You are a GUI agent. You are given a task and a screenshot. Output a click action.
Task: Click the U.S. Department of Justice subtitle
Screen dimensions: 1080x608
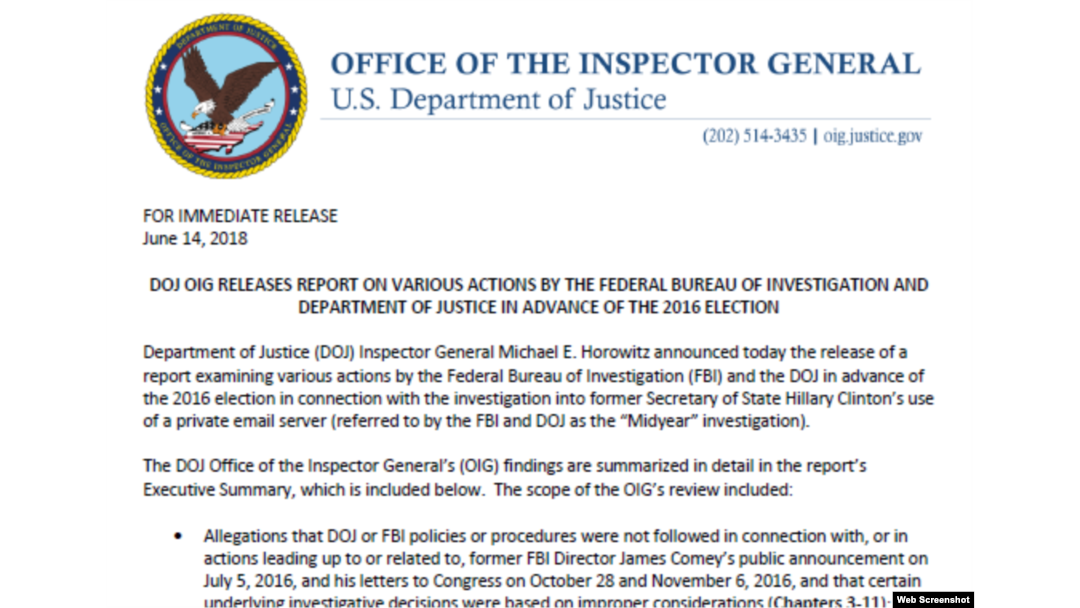tap(499, 99)
